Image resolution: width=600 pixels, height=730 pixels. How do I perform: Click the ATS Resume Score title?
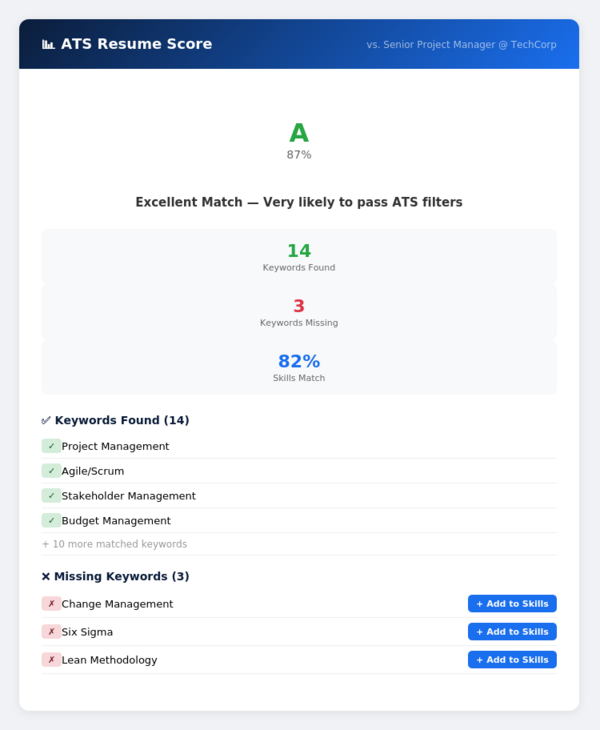136,44
